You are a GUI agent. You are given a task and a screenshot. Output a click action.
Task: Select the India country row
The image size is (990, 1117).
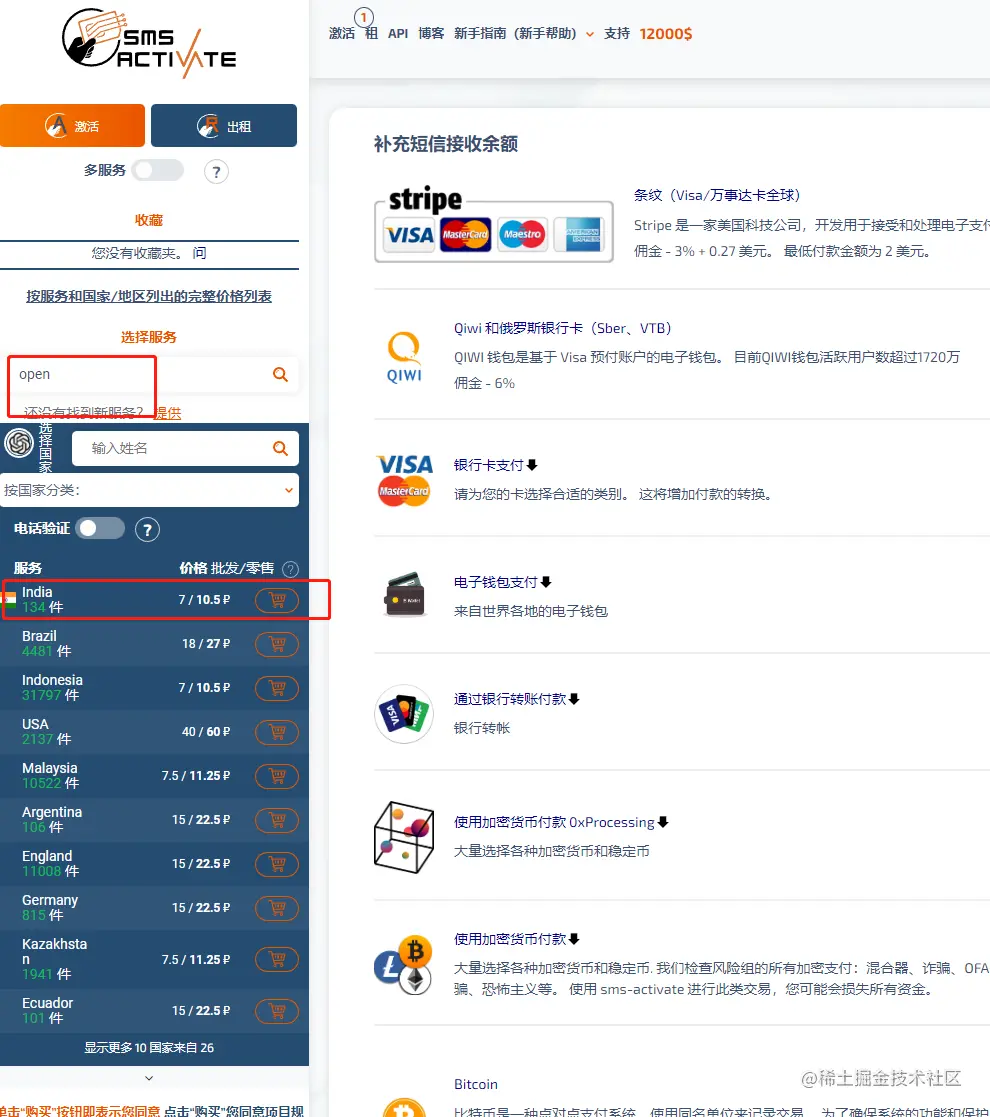click(155, 600)
